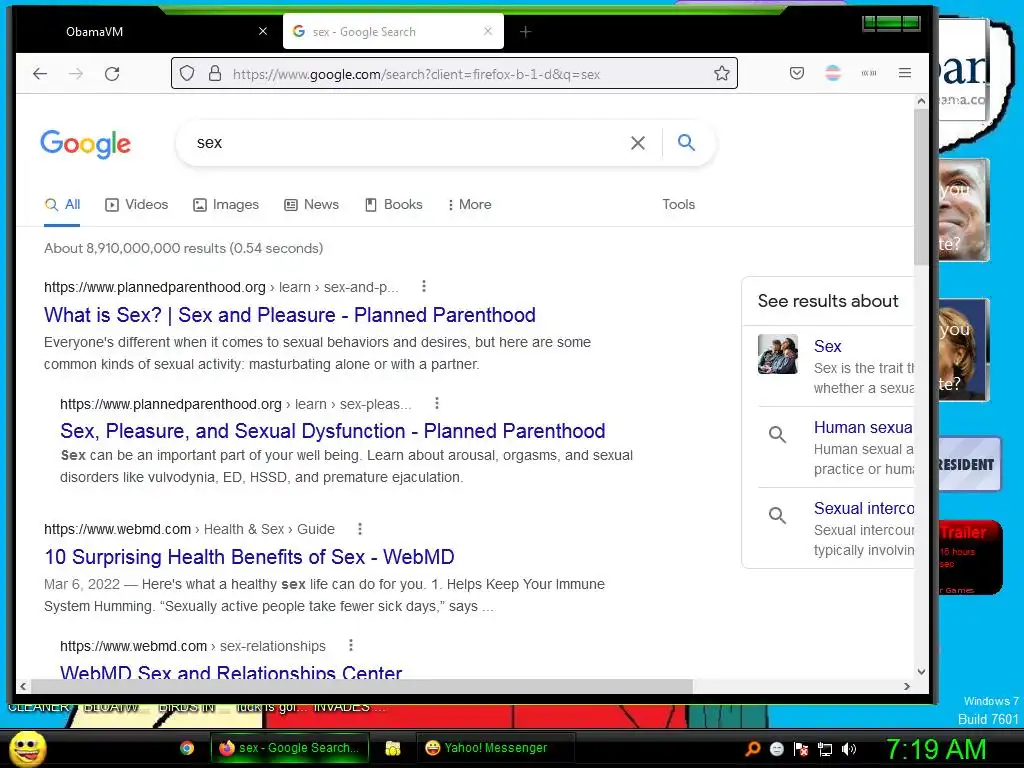Open options for first Planned Parenthood result

coord(424,286)
